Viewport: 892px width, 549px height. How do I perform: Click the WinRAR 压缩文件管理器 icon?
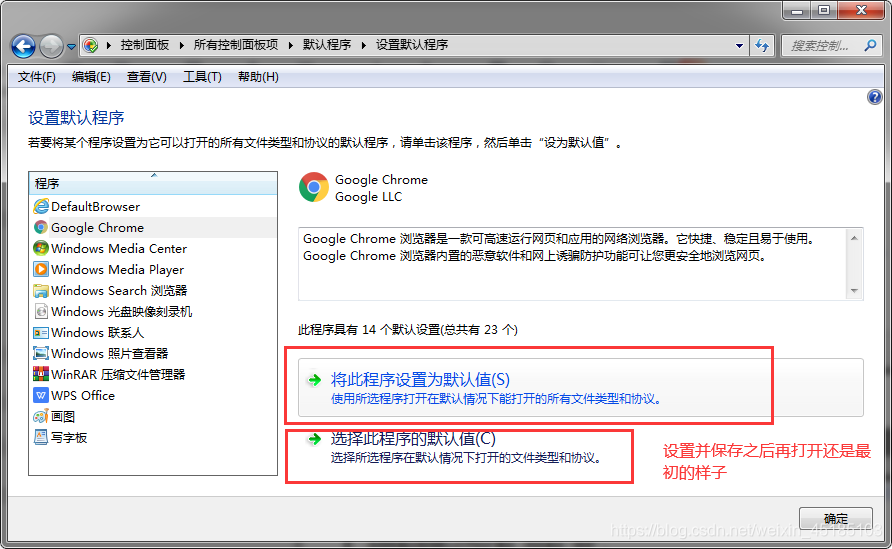tap(41, 374)
